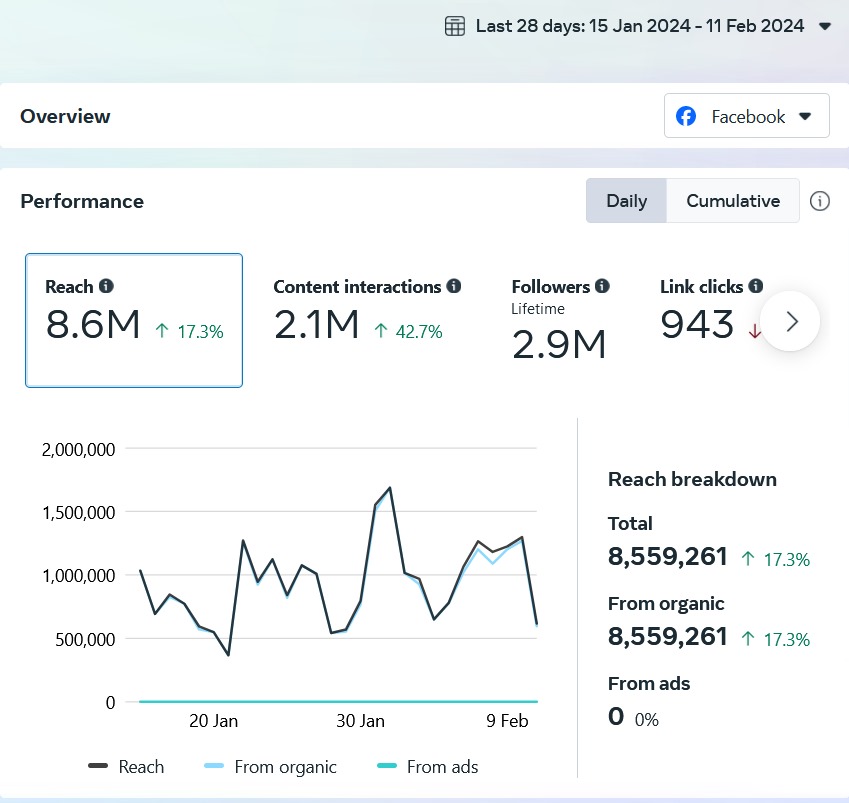Open the Performance info icon
The height and width of the screenshot is (803, 849).
pos(820,201)
